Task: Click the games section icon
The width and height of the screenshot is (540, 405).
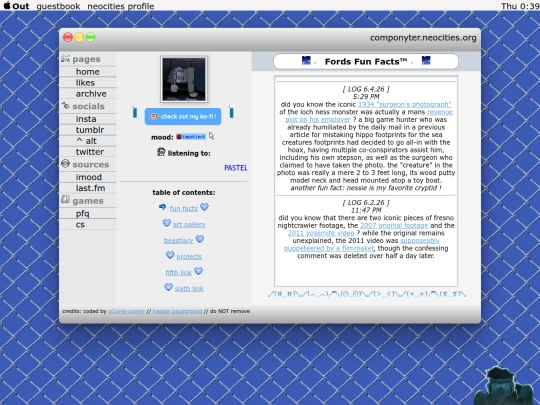Action: tap(65, 199)
